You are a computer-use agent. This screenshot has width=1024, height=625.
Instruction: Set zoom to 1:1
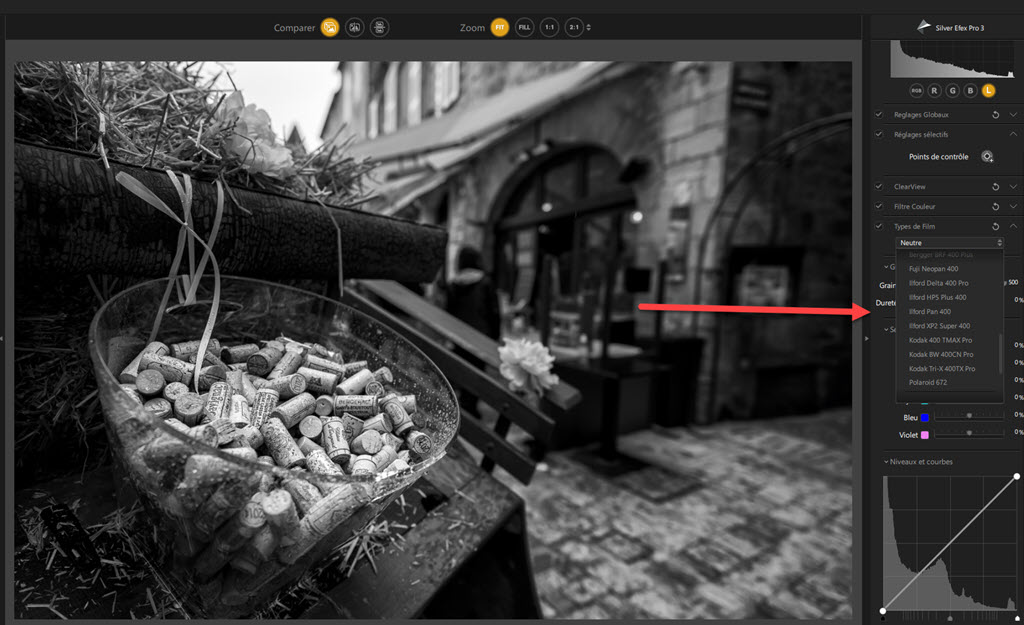549,27
